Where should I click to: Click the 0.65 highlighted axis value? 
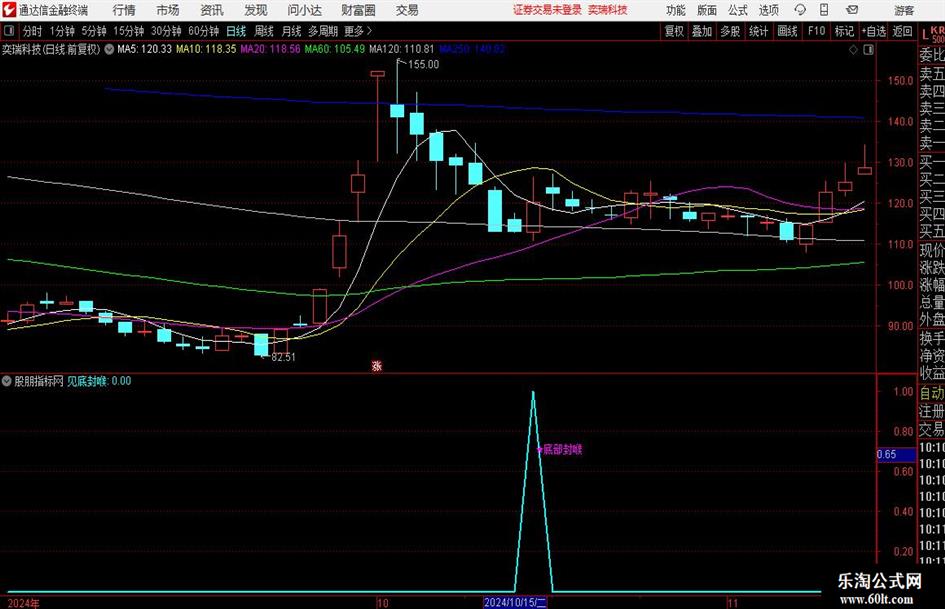click(x=896, y=455)
